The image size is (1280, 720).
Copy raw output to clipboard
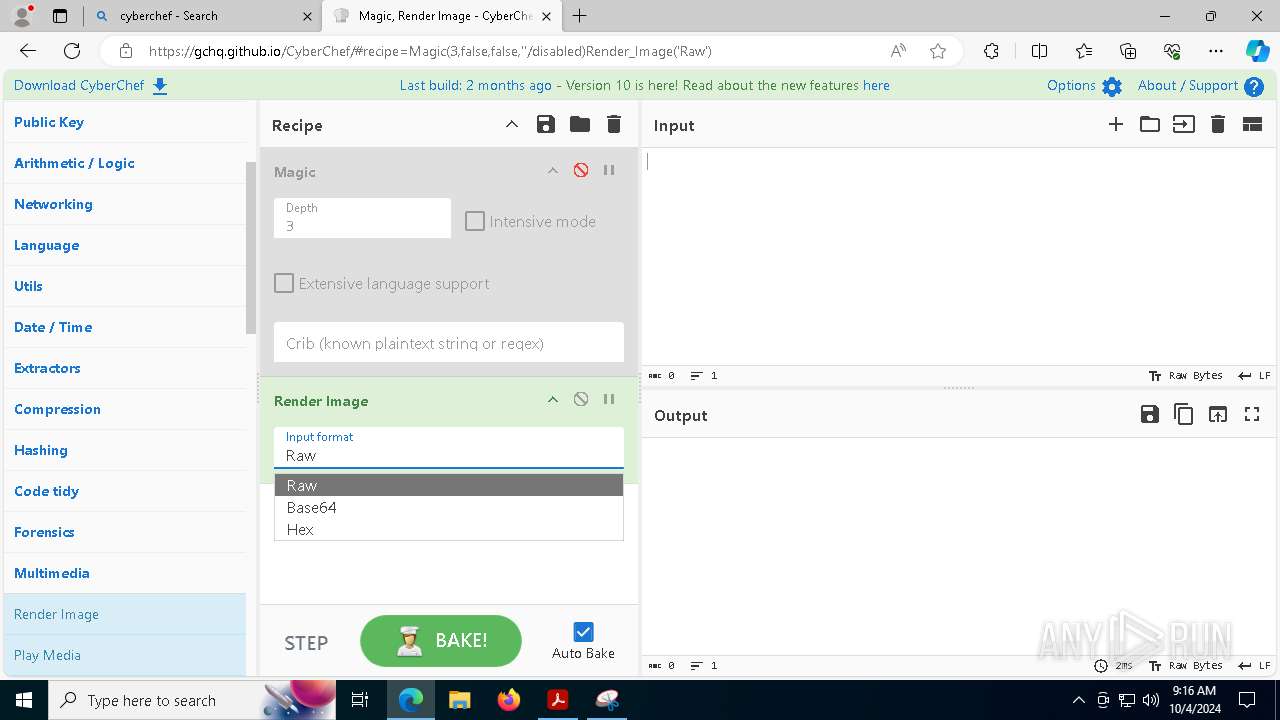click(1184, 414)
